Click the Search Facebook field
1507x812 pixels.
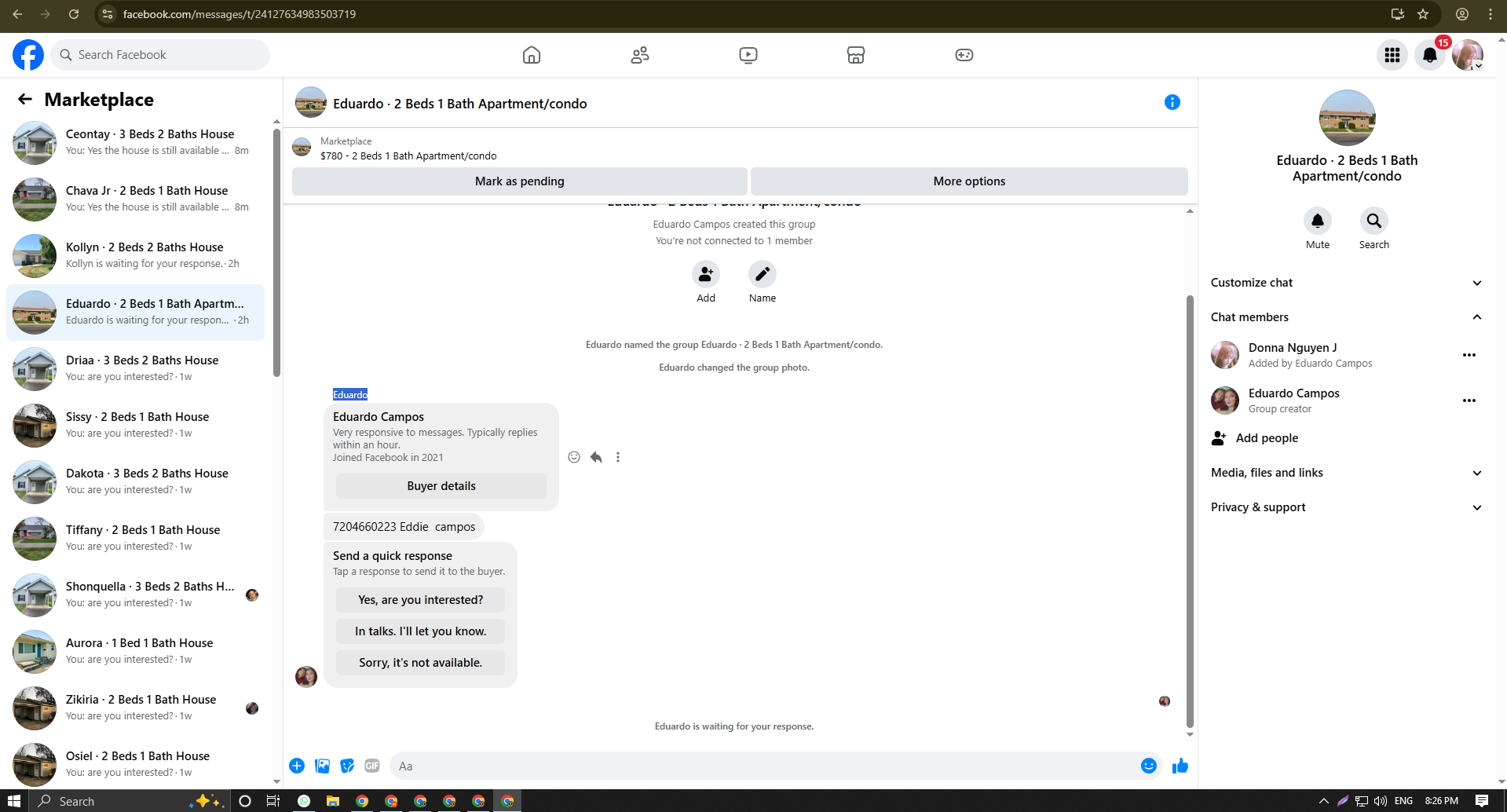(161, 55)
